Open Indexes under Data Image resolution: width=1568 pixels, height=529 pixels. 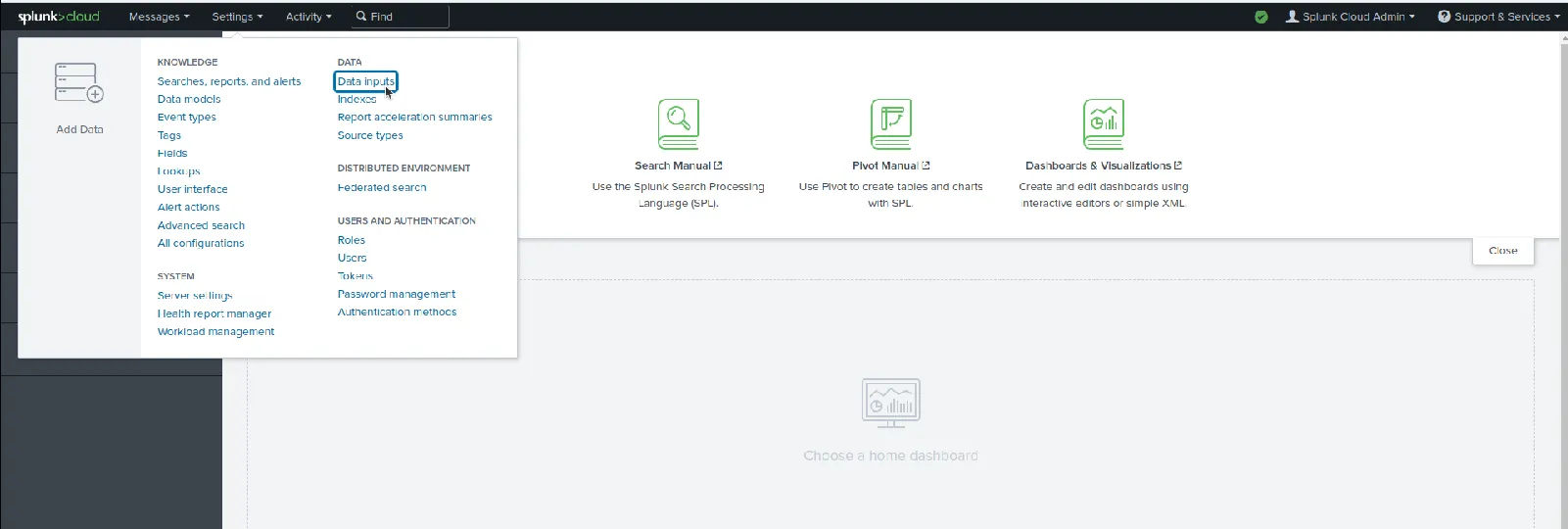click(356, 99)
